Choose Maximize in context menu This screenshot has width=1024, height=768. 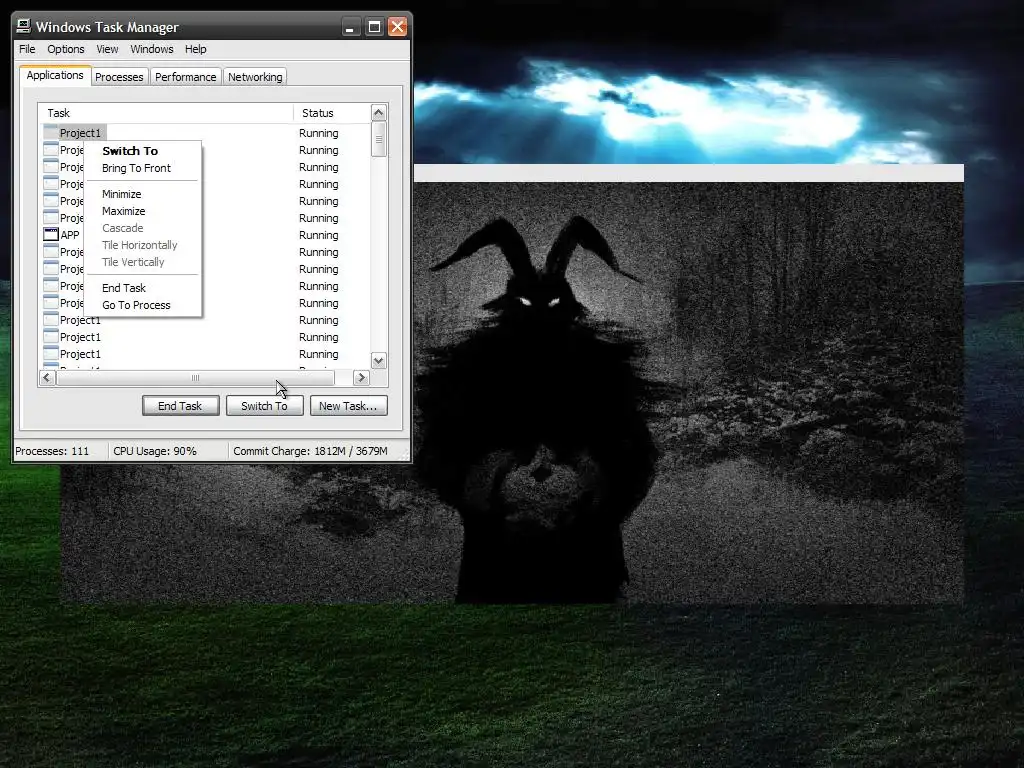click(x=142, y=211)
